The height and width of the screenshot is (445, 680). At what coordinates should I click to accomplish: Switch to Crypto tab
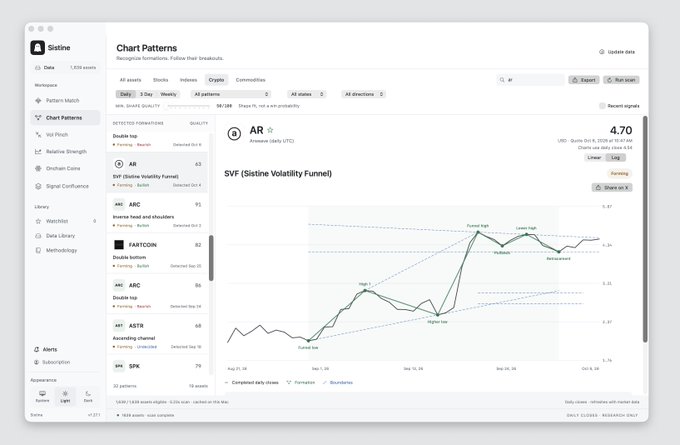[x=216, y=80]
